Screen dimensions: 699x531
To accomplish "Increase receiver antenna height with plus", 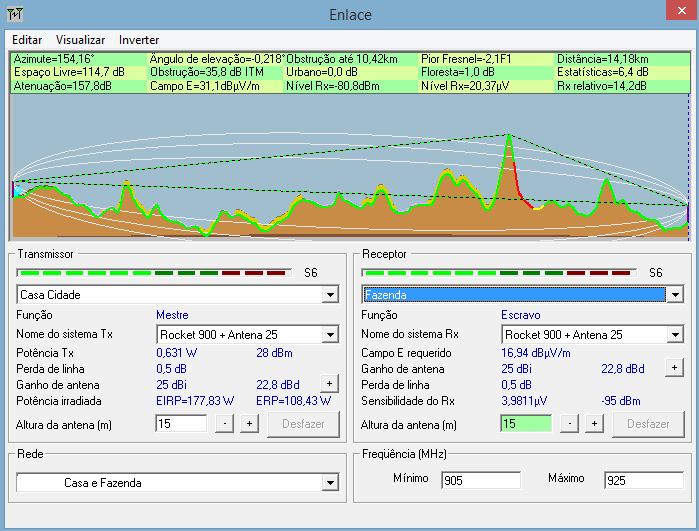I will [x=594, y=424].
